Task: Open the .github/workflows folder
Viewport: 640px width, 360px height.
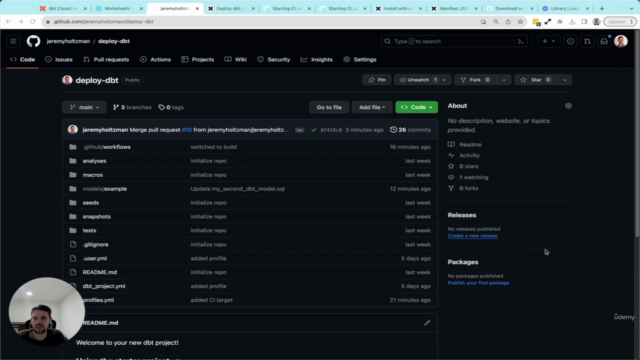Action: [107, 147]
